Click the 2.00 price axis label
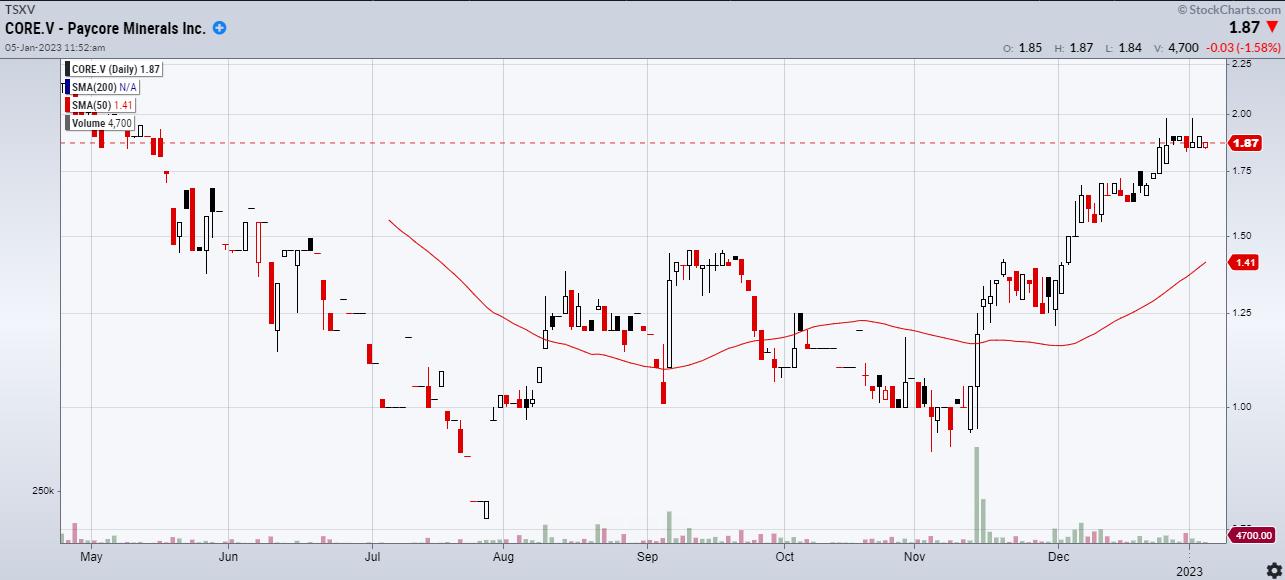 click(x=1242, y=114)
